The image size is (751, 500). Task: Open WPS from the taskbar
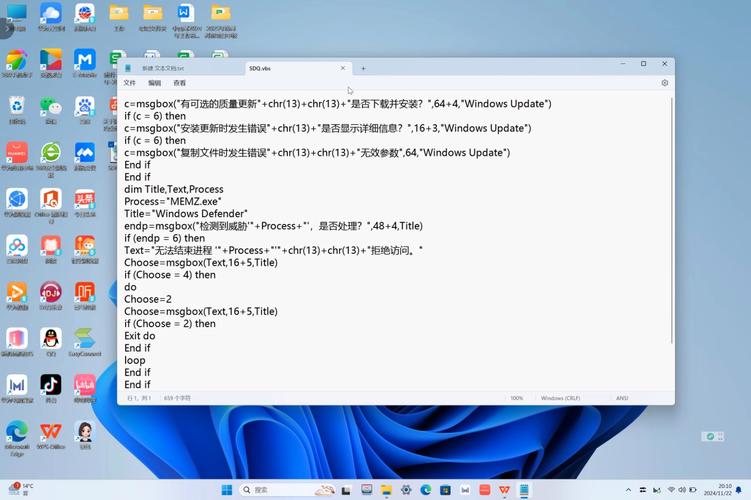click(504, 489)
